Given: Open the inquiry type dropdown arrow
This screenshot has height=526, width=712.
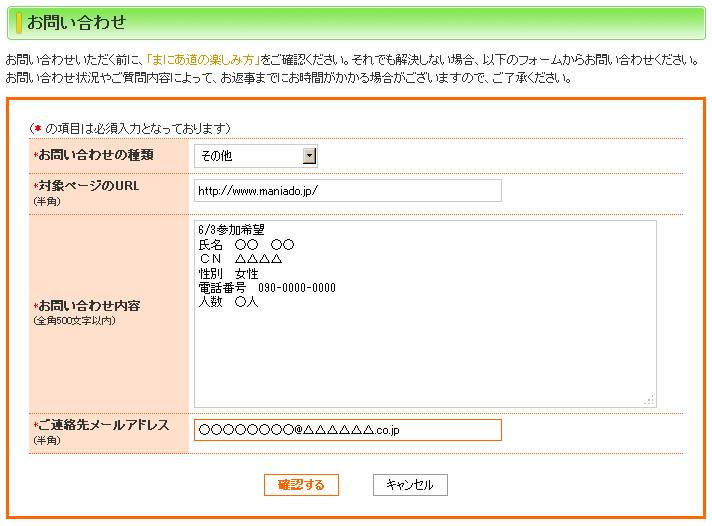Looking at the screenshot, I should pyautogui.click(x=309, y=156).
